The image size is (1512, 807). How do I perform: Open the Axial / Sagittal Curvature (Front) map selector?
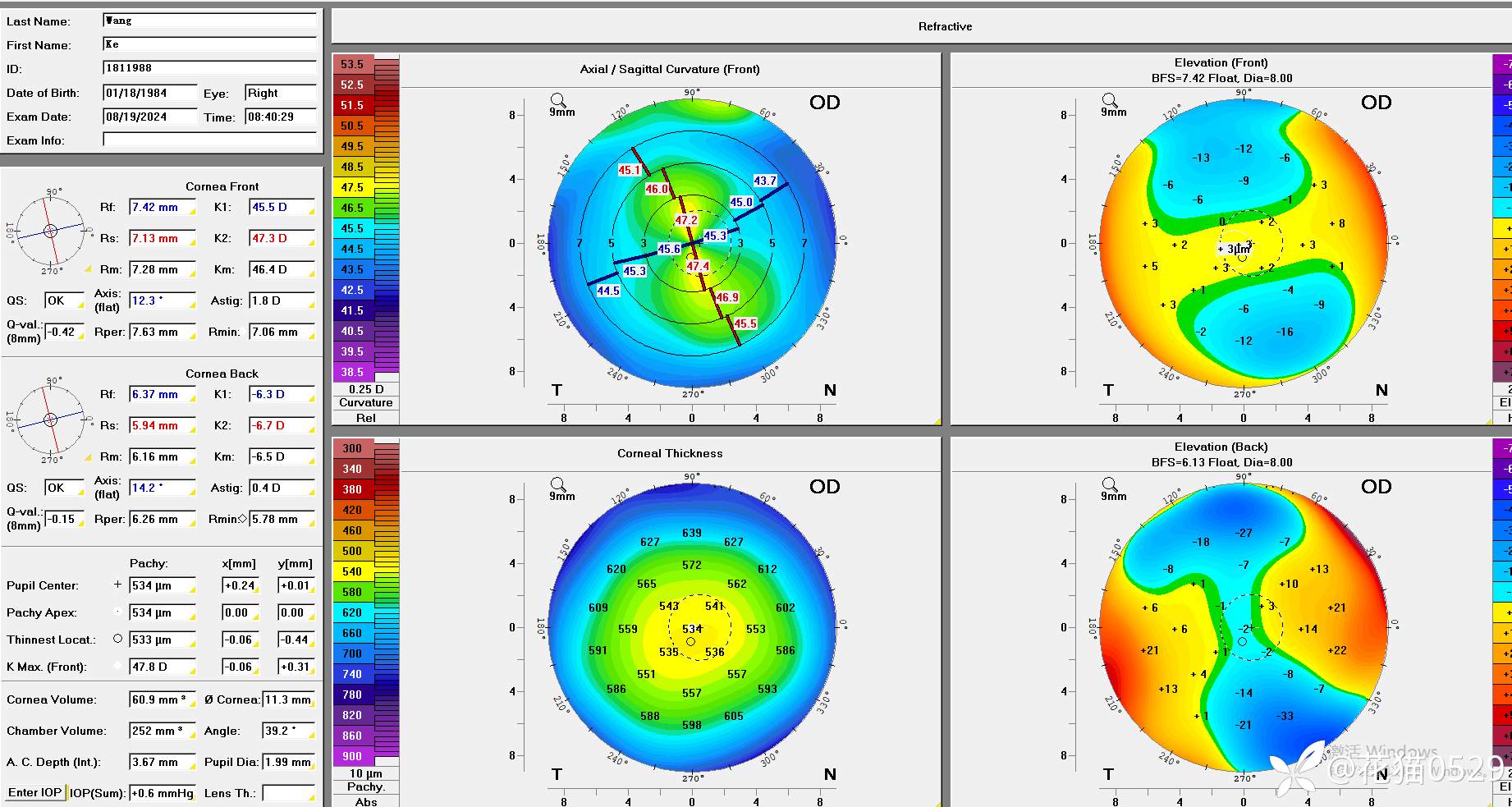point(669,70)
